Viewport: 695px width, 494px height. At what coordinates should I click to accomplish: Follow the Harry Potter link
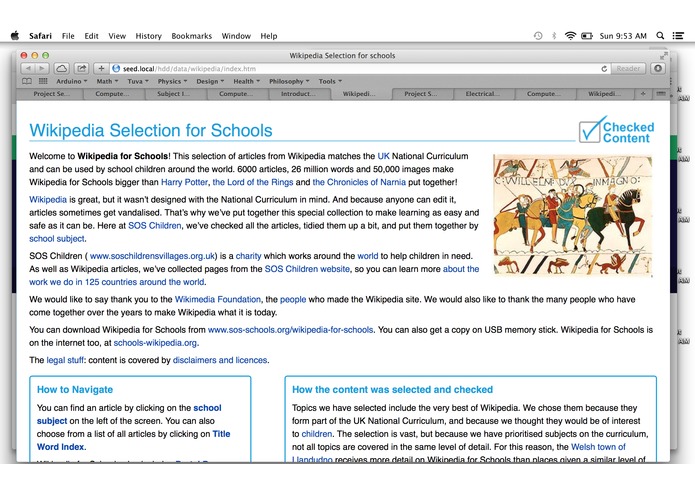[184, 182]
